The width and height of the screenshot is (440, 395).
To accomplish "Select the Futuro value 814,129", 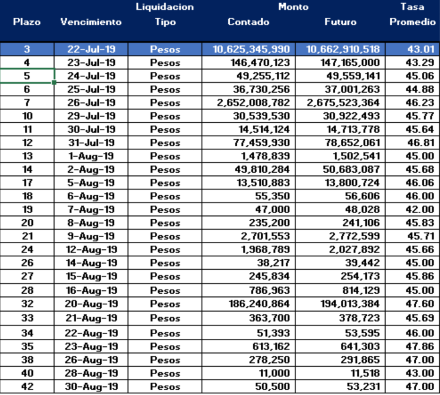I will pyautogui.click(x=340, y=290).
